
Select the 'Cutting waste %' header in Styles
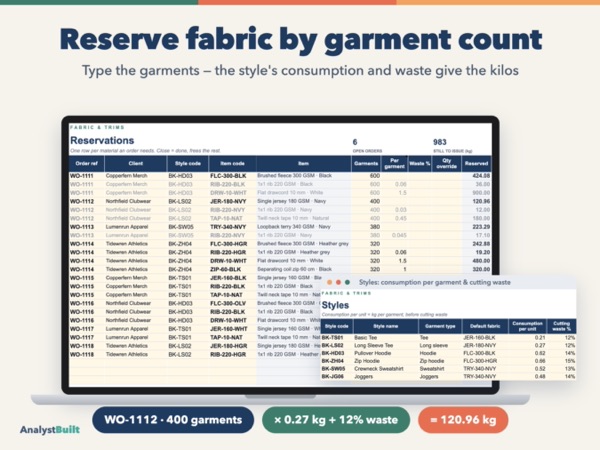[561, 326]
